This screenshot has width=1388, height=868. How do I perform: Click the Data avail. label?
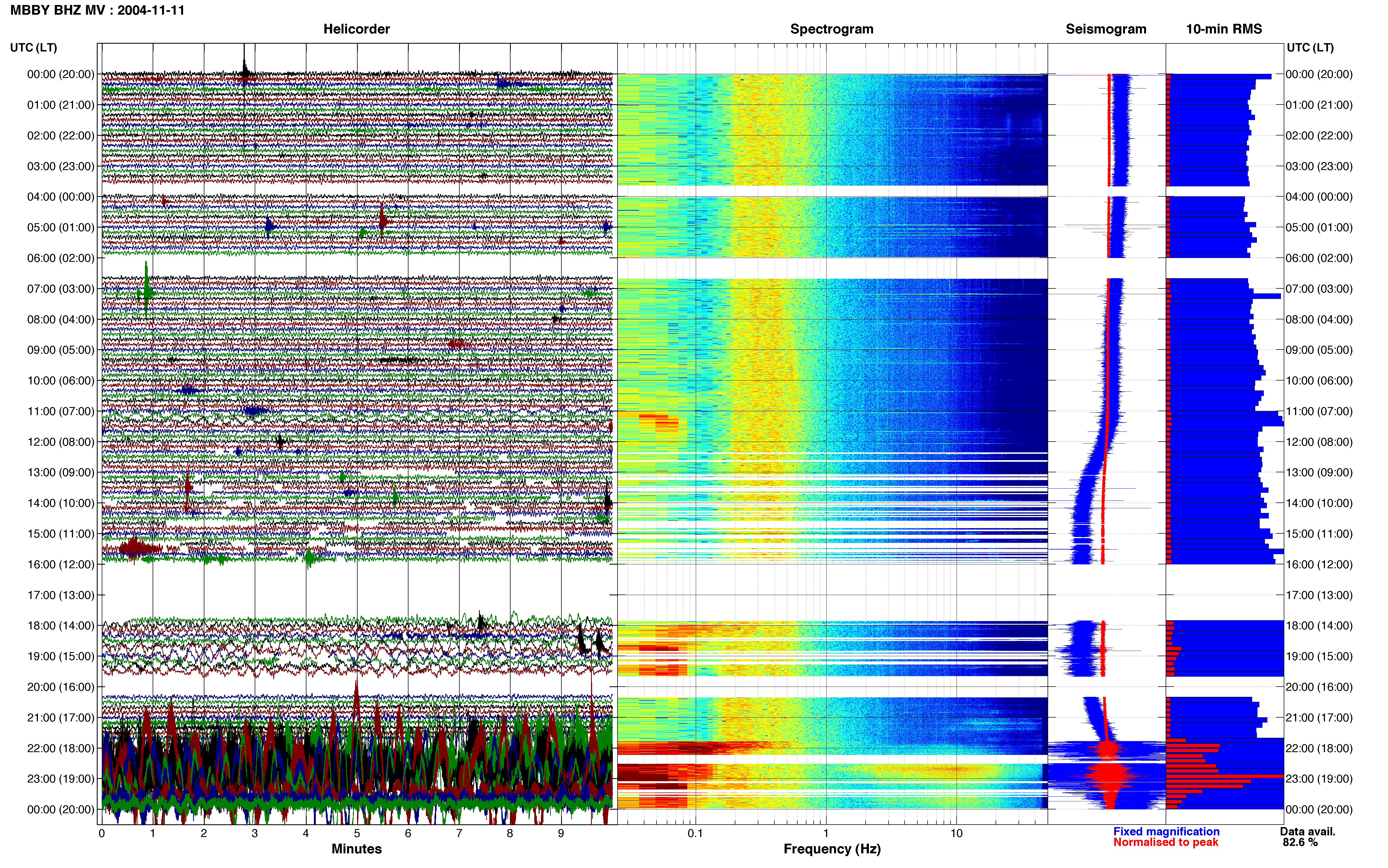coord(1308,831)
